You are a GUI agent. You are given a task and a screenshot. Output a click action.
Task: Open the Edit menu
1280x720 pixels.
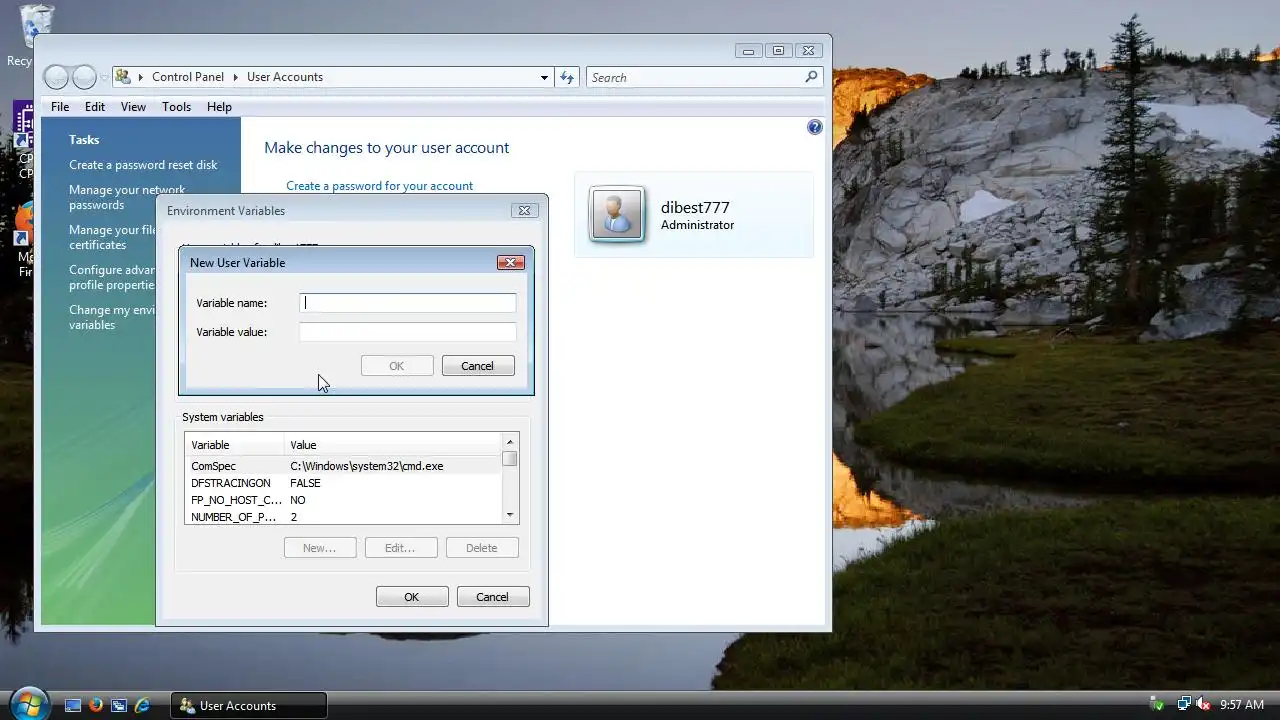[95, 107]
